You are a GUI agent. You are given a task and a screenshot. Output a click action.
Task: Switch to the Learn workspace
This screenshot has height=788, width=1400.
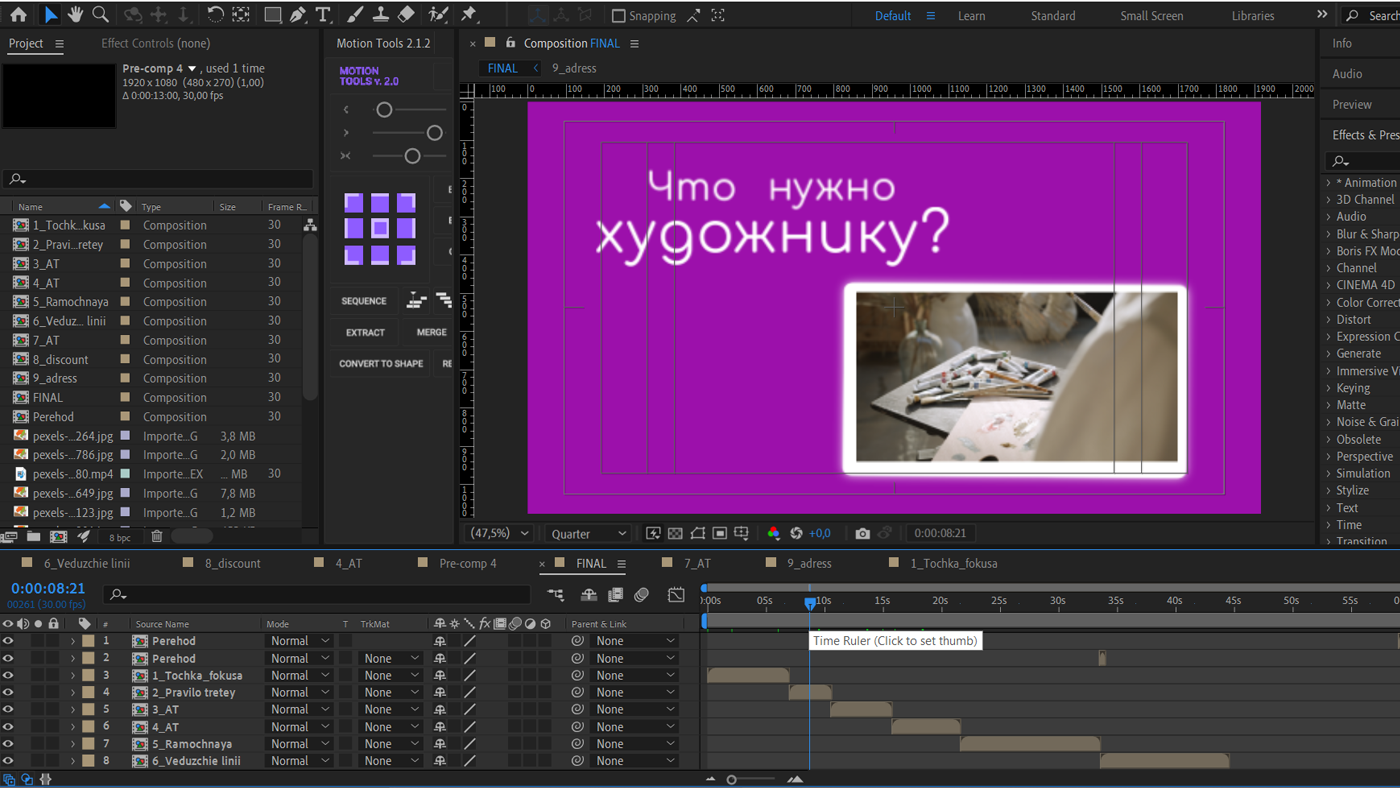pos(970,16)
